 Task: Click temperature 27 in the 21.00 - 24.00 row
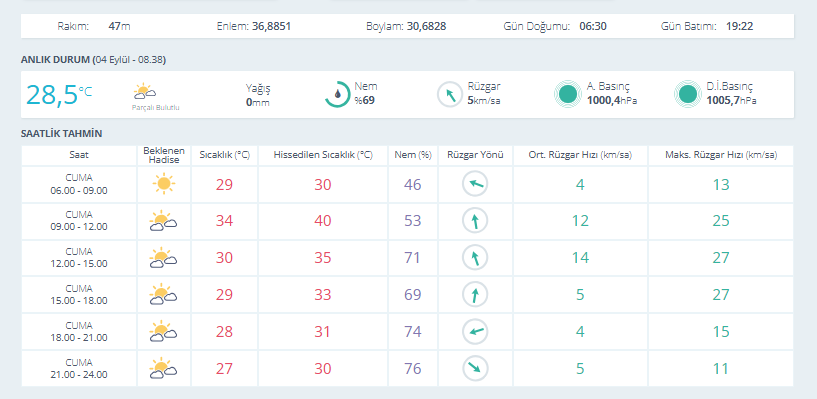click(x=225, y=368)
